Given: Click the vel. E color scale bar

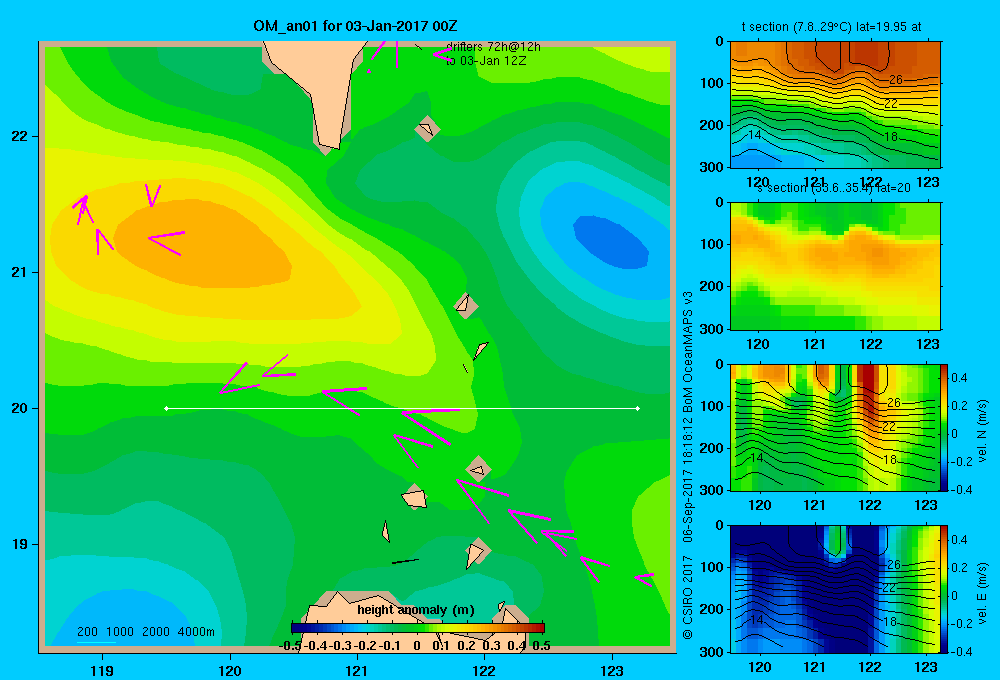Looking at the screenshot, I should (x=944, y=589).
